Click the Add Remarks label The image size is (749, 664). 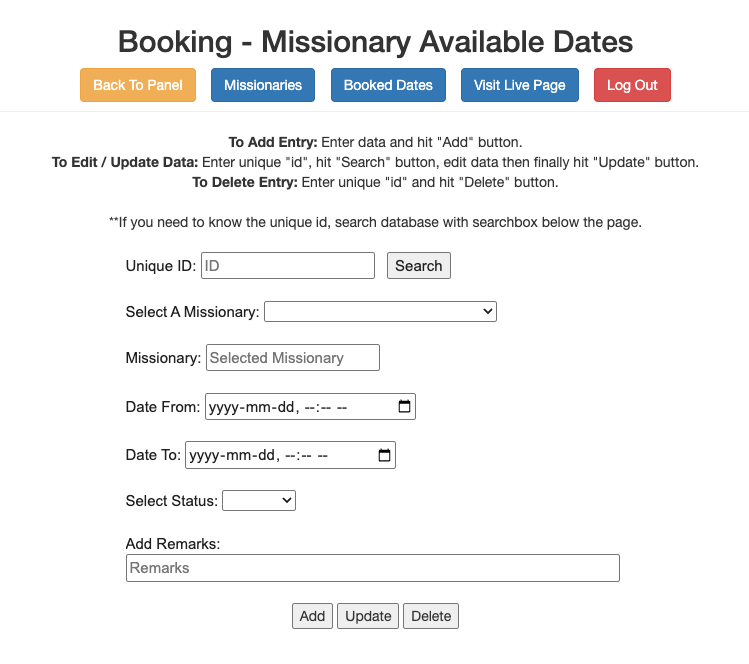pos(172,544)
